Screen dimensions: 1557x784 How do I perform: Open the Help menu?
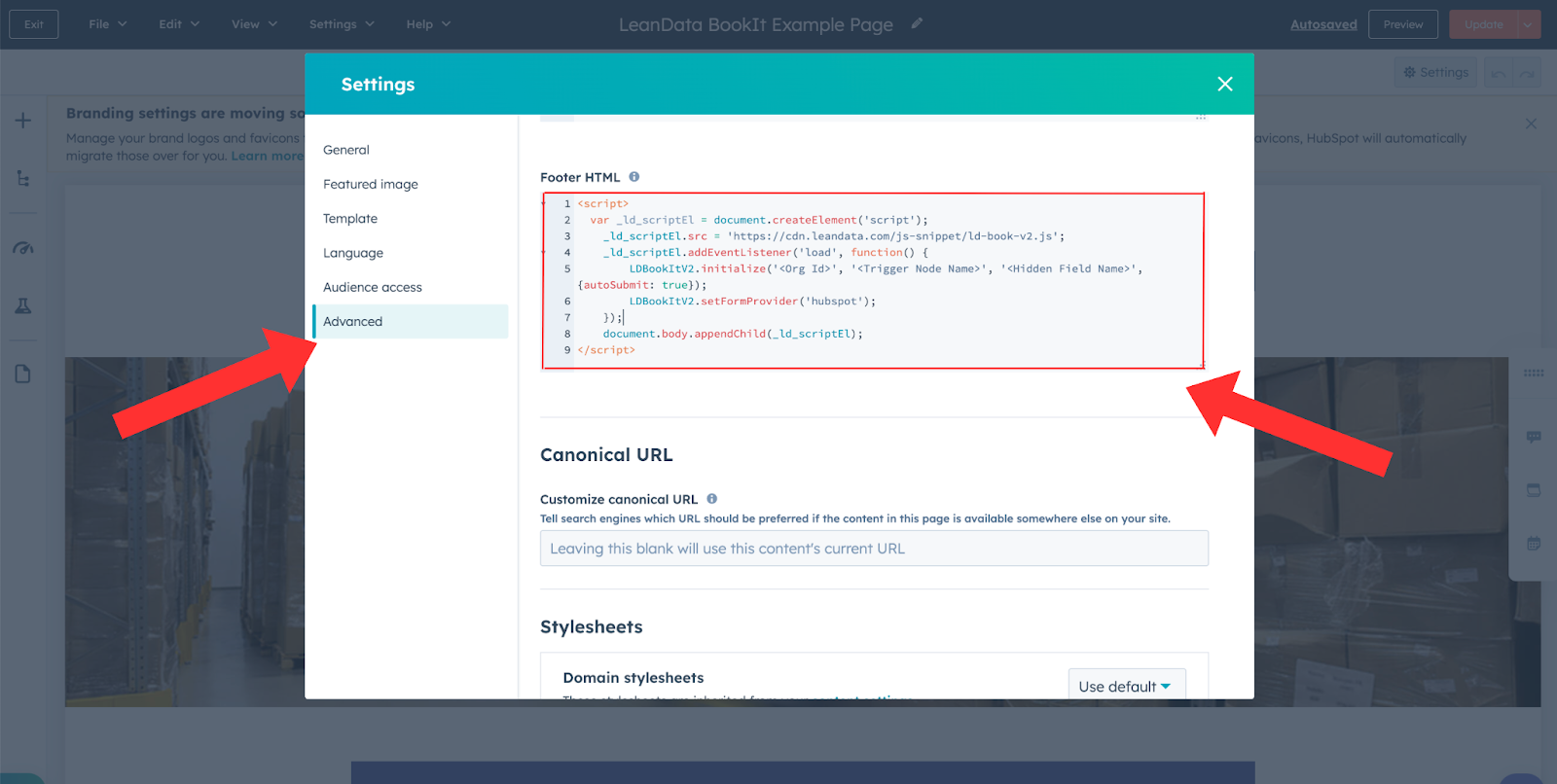[428, 24]
